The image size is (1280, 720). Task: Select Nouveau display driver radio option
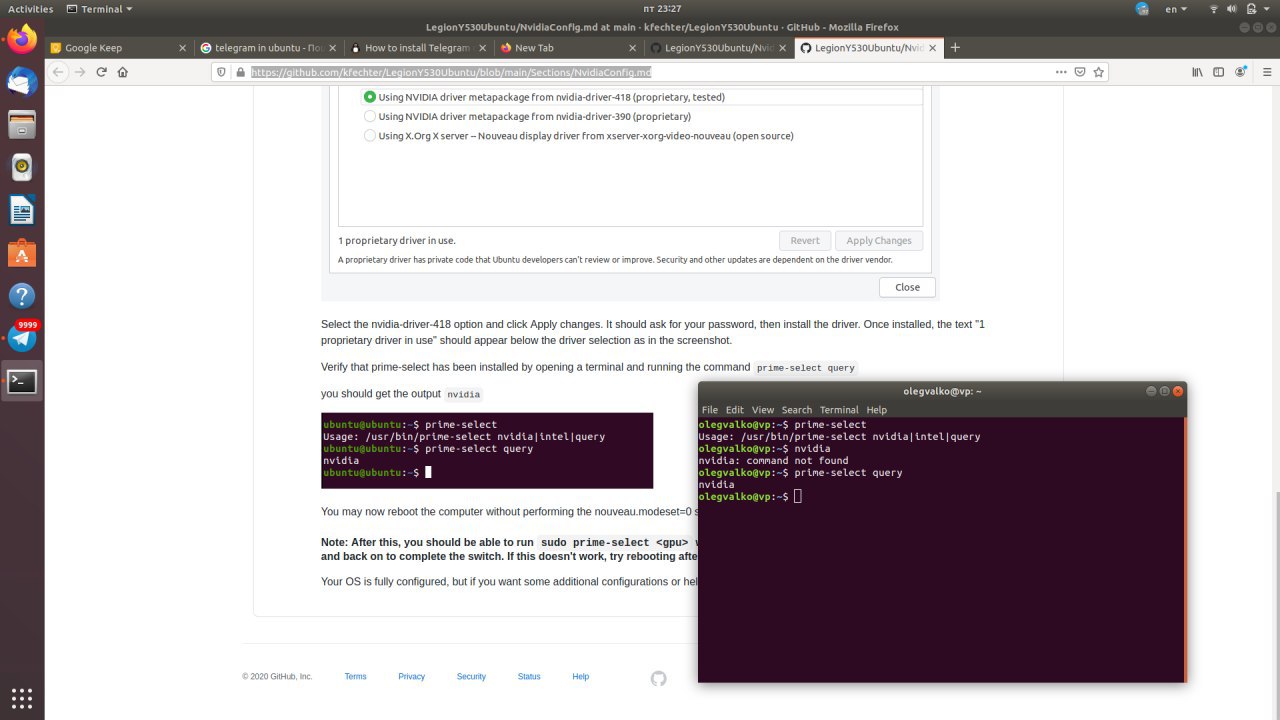point(370,136)
